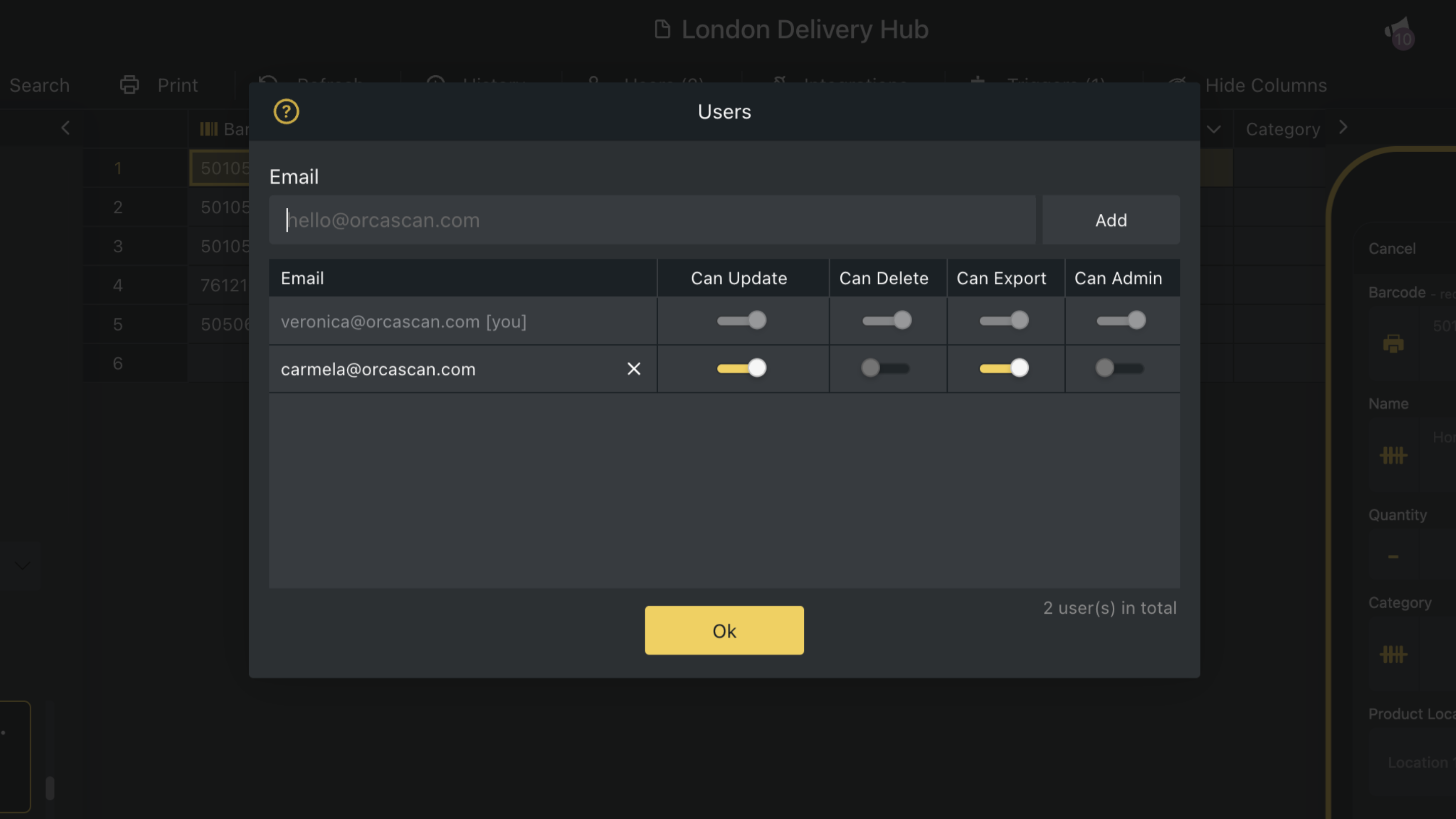Click the tally icon next to Name field

click(x=1393, y=455)
